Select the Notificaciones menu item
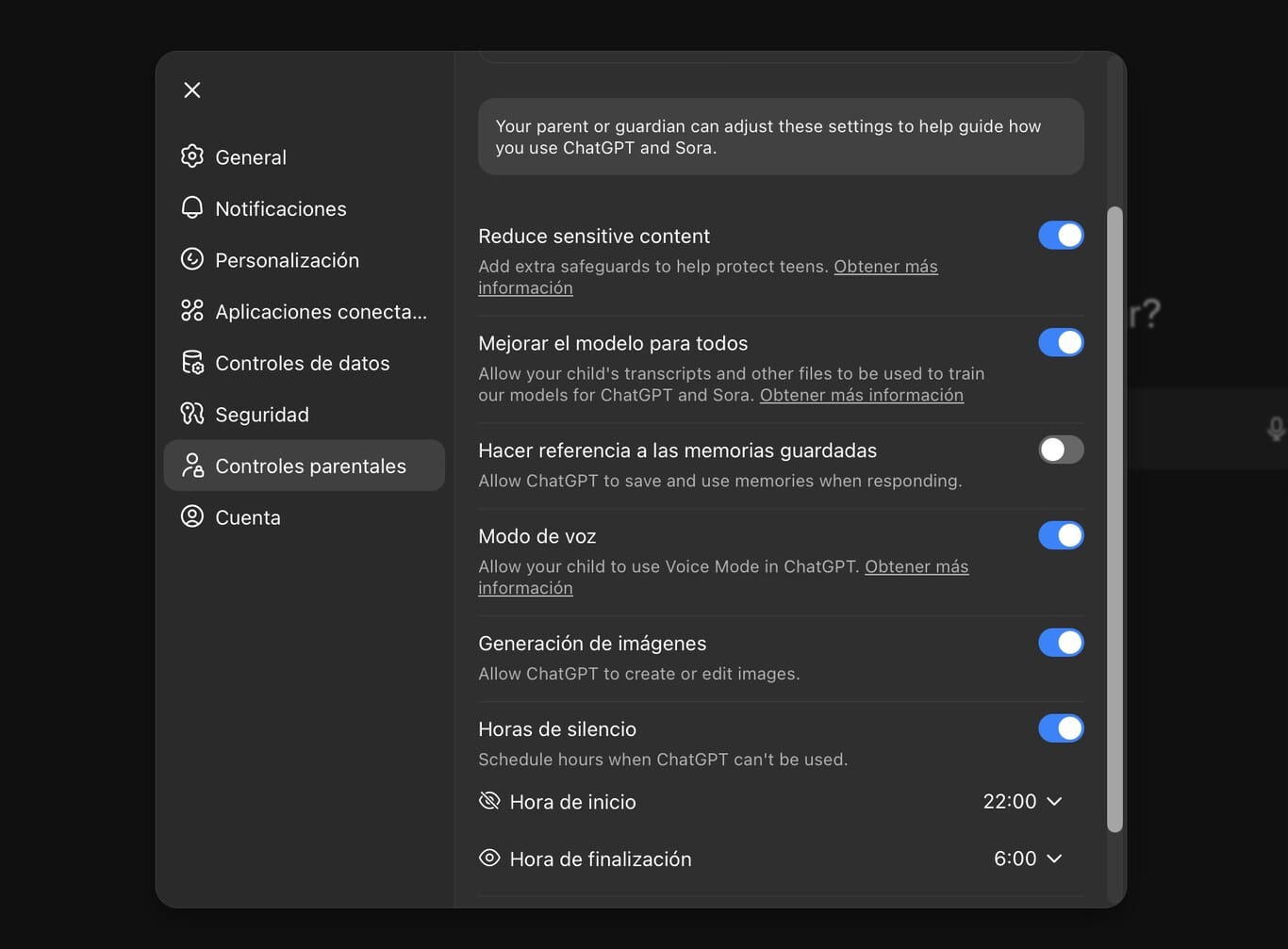 point(280,208)
